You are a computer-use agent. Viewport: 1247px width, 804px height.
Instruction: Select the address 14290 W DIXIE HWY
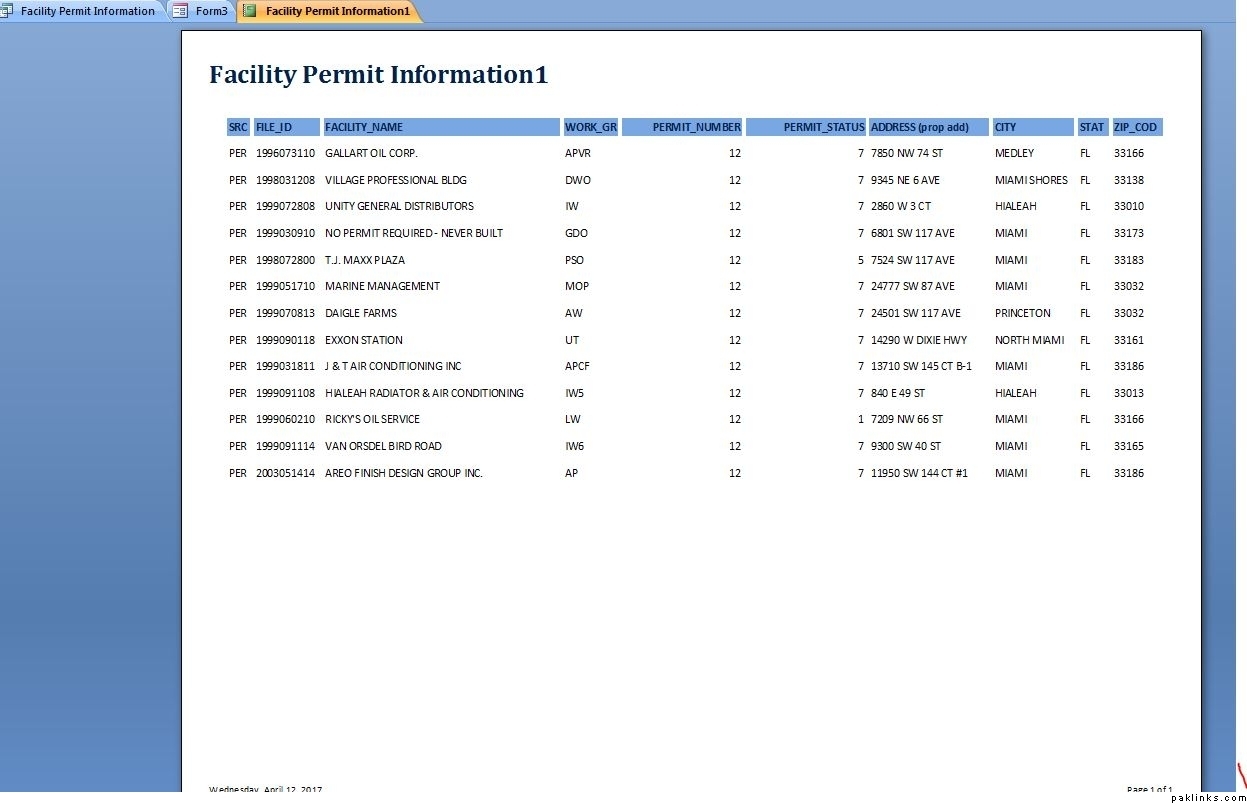[x=919, y=340]
